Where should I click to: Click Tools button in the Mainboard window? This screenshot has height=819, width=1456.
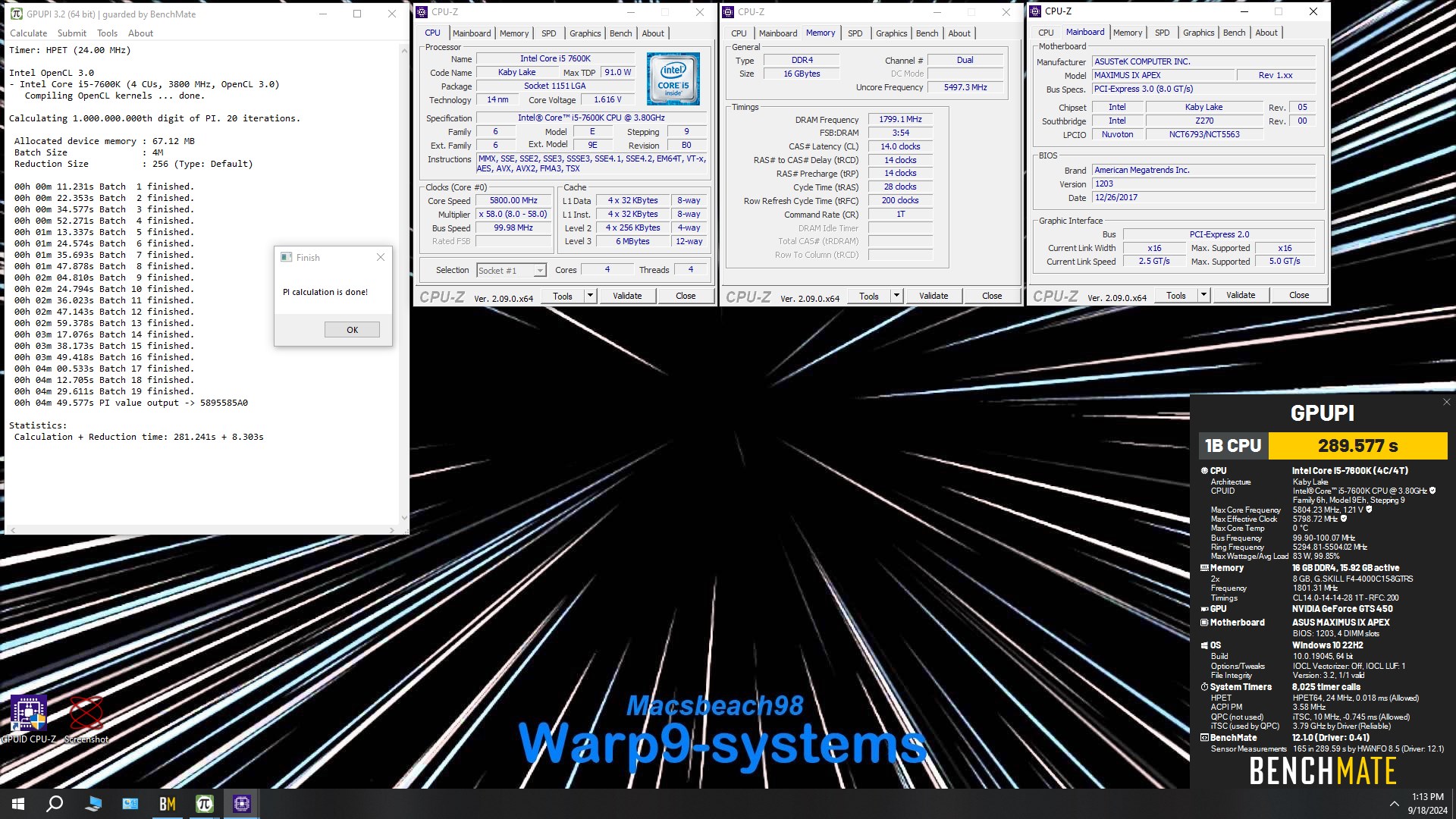(1176, 295)
